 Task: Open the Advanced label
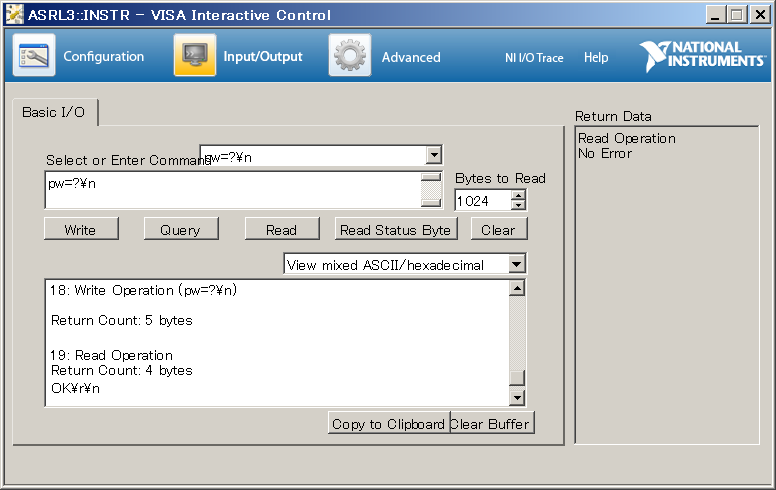411,57
